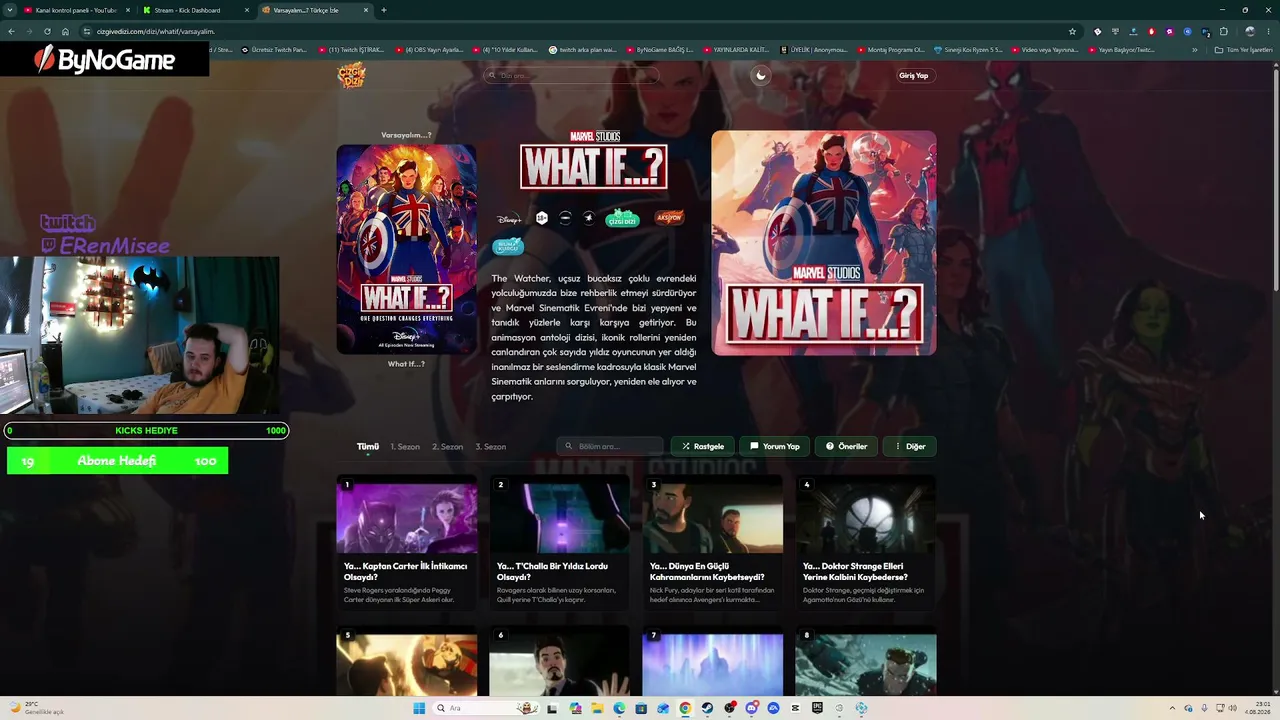Switch to Stream - Kick Dashboard tab
Viewport: 1280px width, 720px height.
pyautogui.click(x=195, y=10)
